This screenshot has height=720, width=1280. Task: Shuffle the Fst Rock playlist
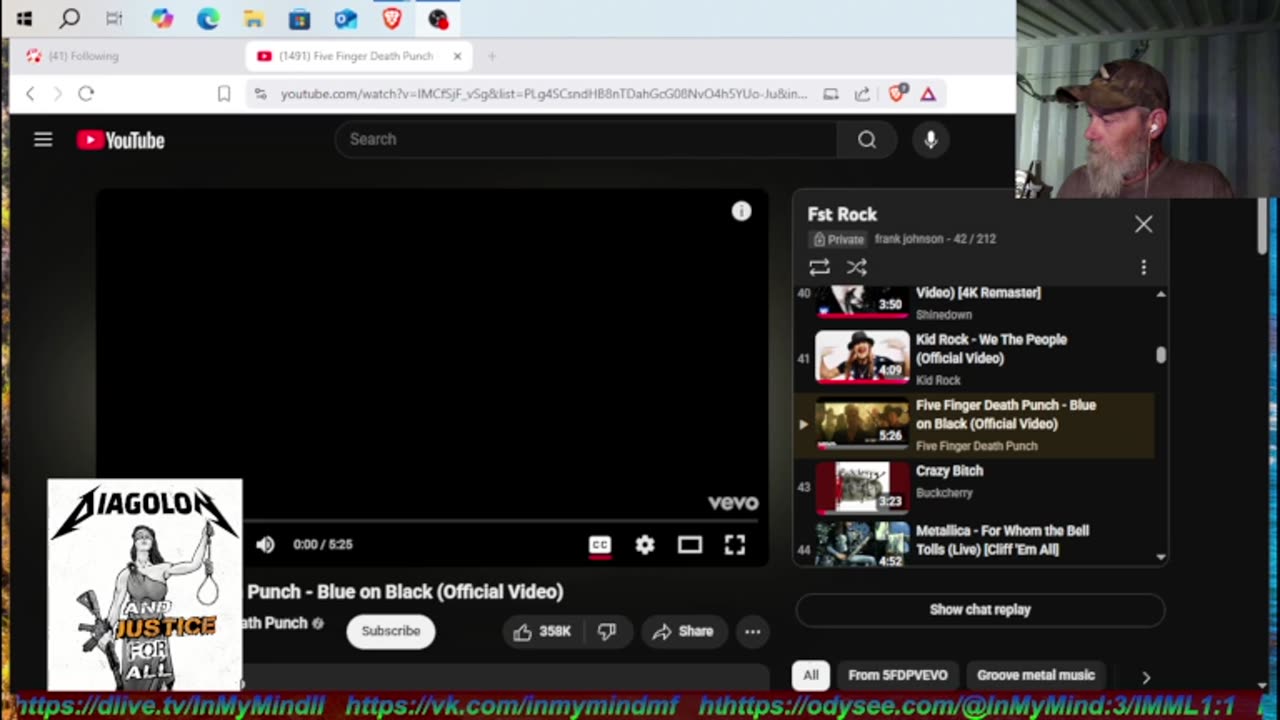[x=857, y=267]
